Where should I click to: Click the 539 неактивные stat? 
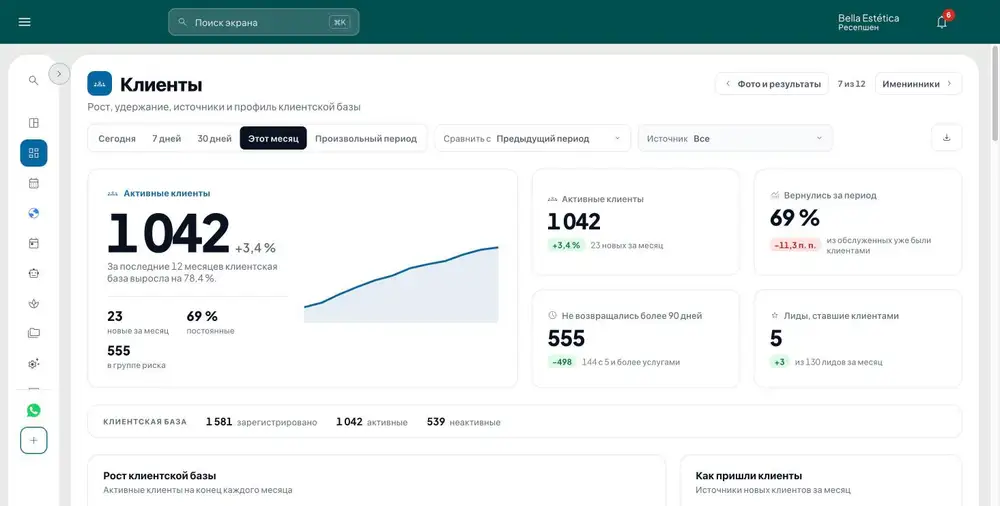point(464,422)
